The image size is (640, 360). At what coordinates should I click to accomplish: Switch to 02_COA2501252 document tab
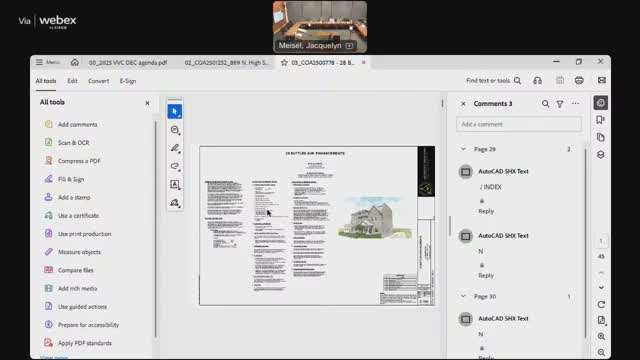point(226,62)
